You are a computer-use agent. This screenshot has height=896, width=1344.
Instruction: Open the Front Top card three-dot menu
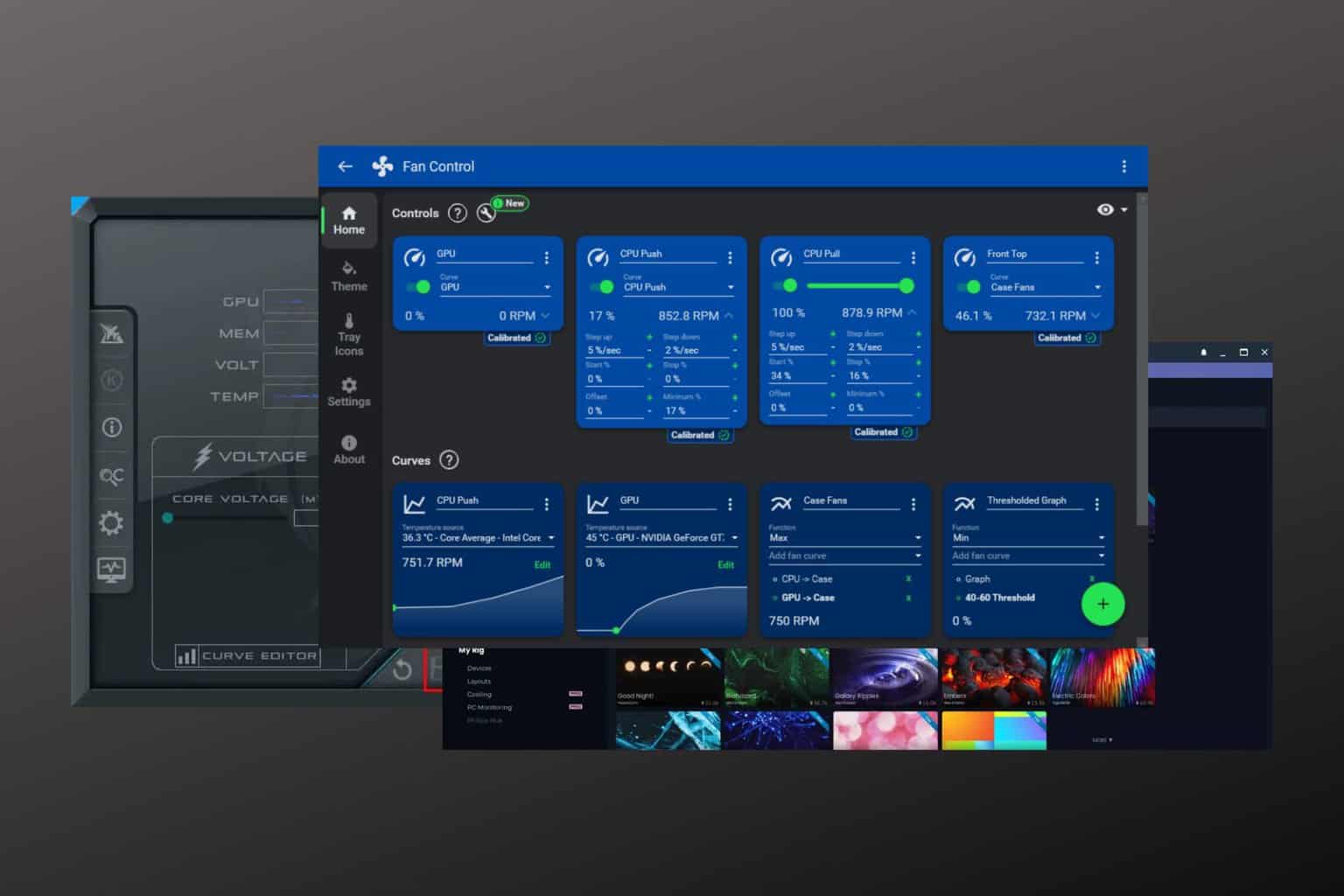1096,257
